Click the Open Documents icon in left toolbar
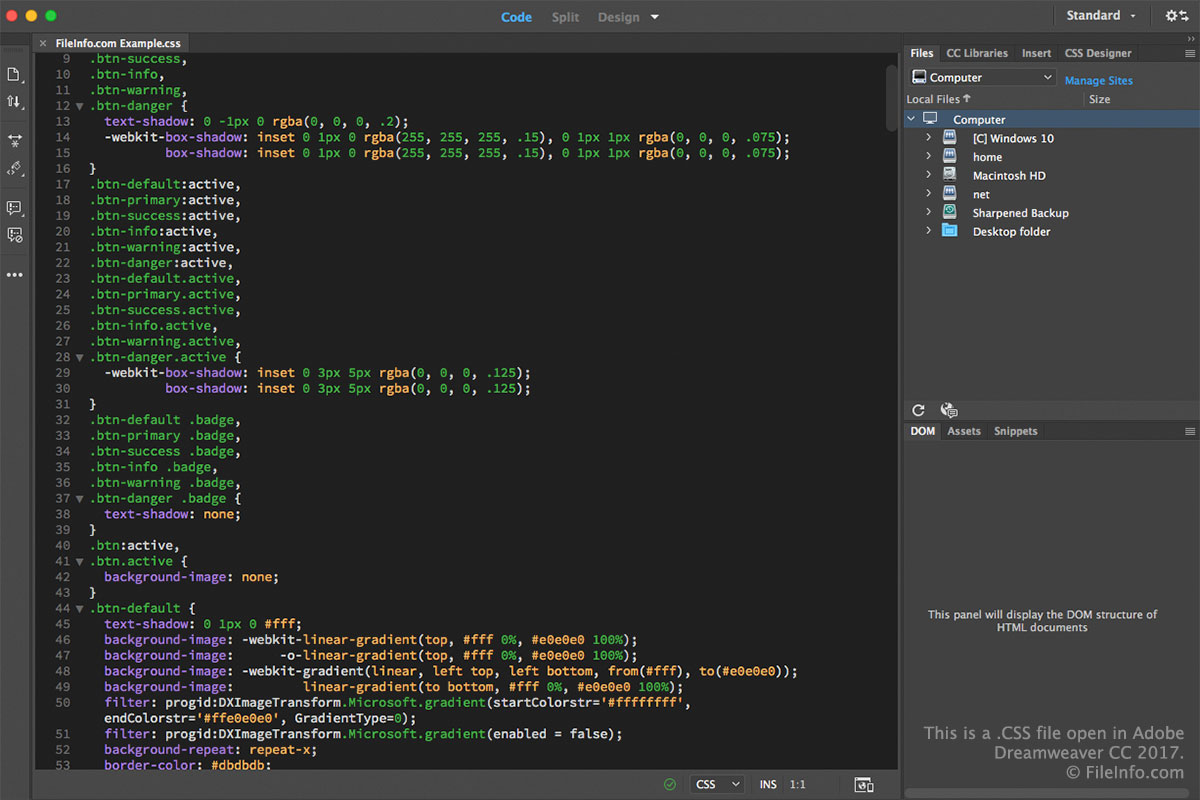Image resolution: width=1200 pixels, height=800 pixels. pos(14,75)
